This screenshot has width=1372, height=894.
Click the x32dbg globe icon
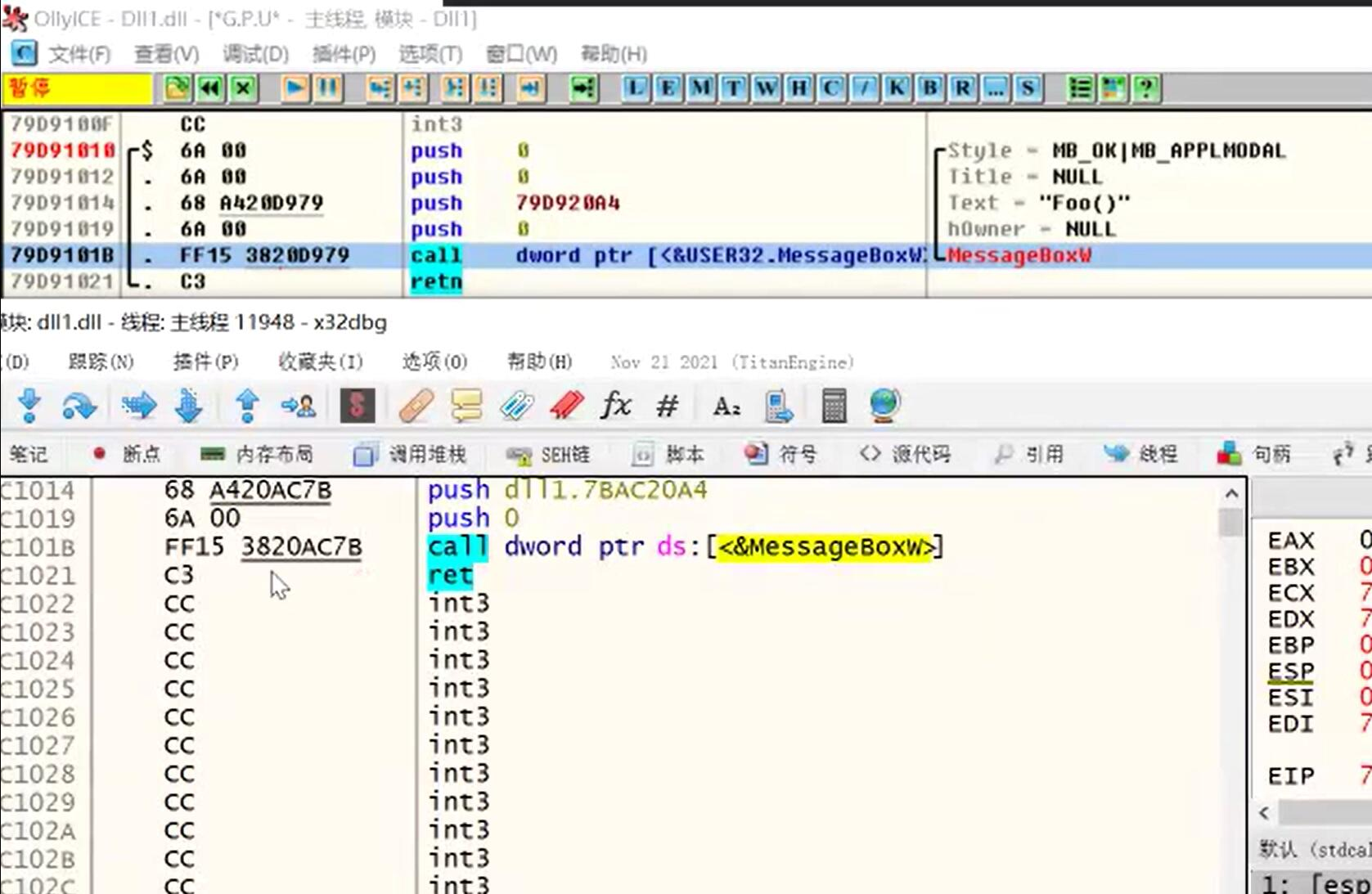[884, 405]
